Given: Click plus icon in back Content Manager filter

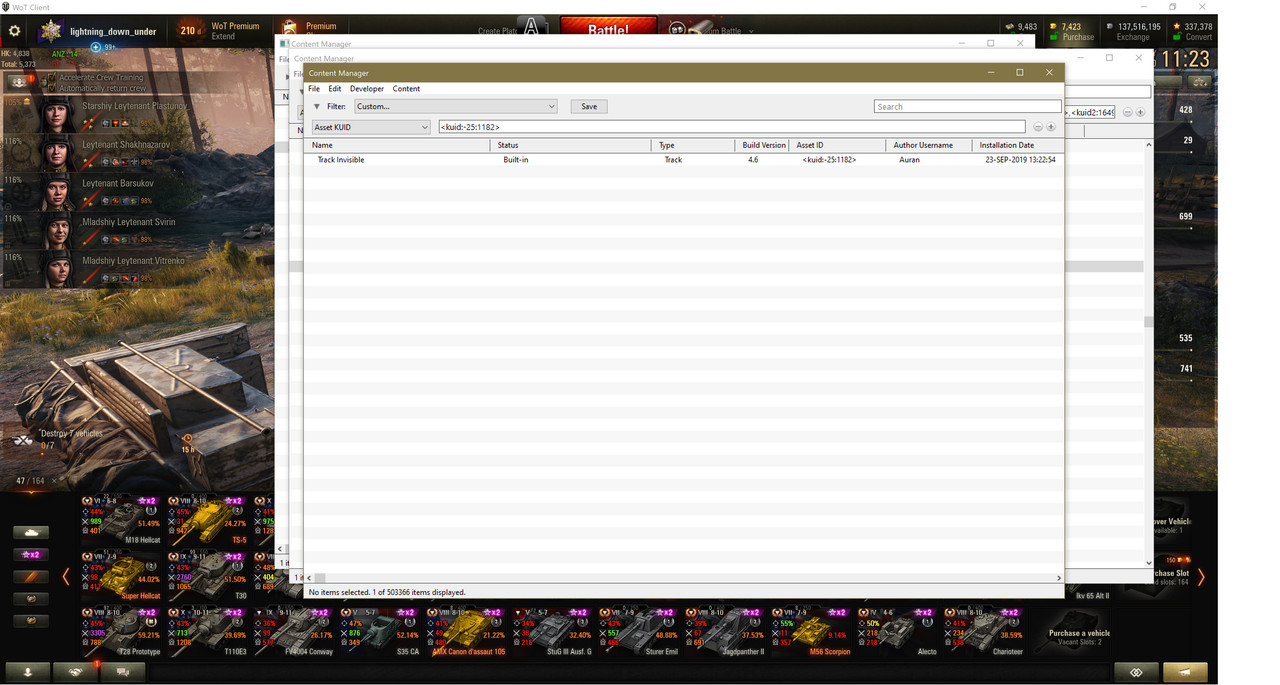Looking at the screenshot, I should pyautogui.click(x=1140, y=112).
